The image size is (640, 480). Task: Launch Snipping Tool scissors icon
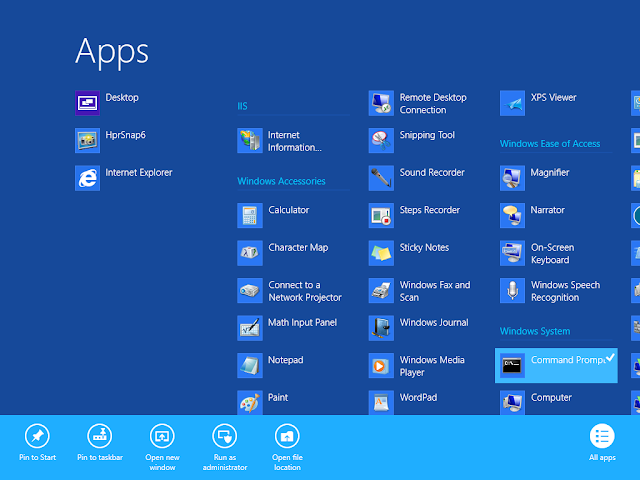(x=381, y=140)
